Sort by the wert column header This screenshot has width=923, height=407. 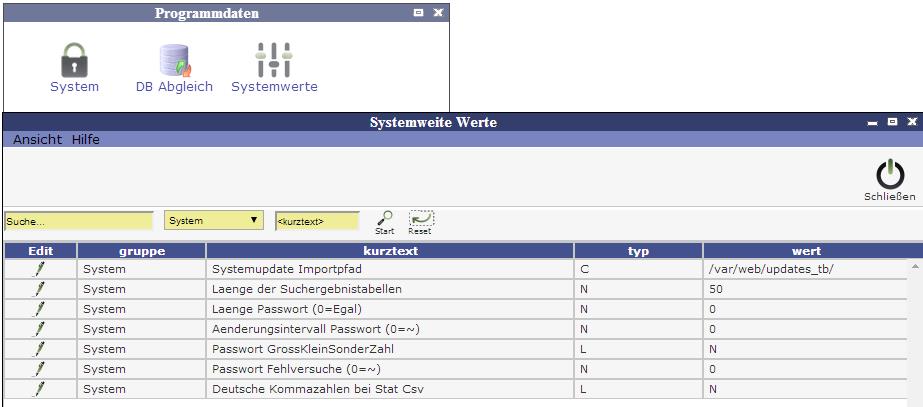806,251
